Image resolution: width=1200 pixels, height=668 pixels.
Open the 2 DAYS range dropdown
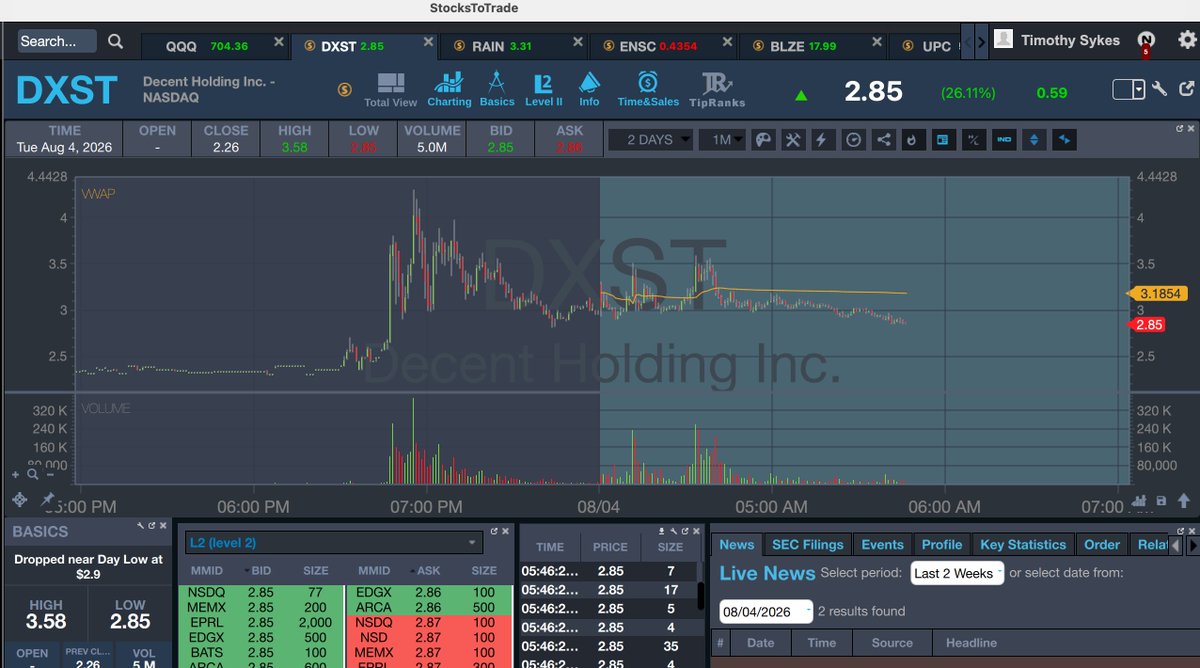coord(651,140)
